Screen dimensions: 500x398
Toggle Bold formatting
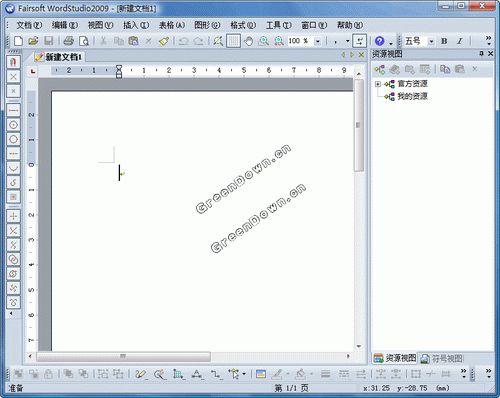click(x=444, y=41)
